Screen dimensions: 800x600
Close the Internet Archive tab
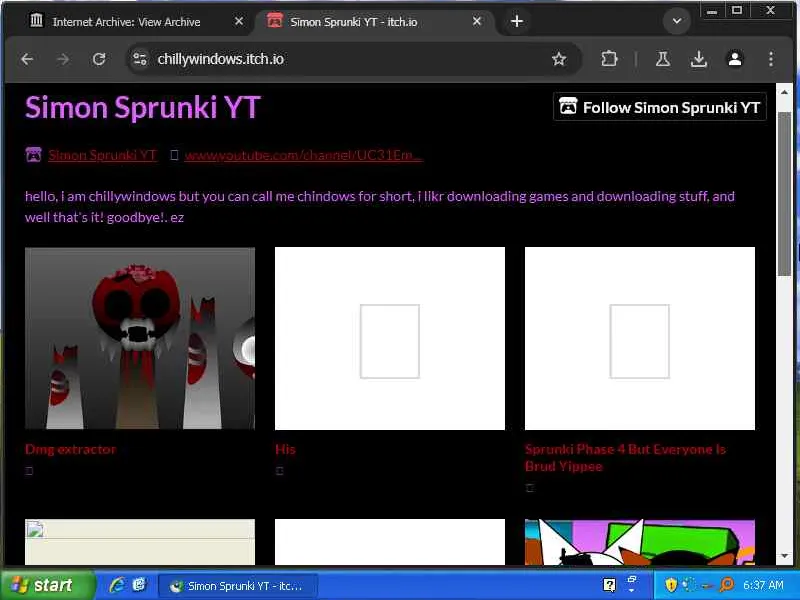[x=239, y=21]
